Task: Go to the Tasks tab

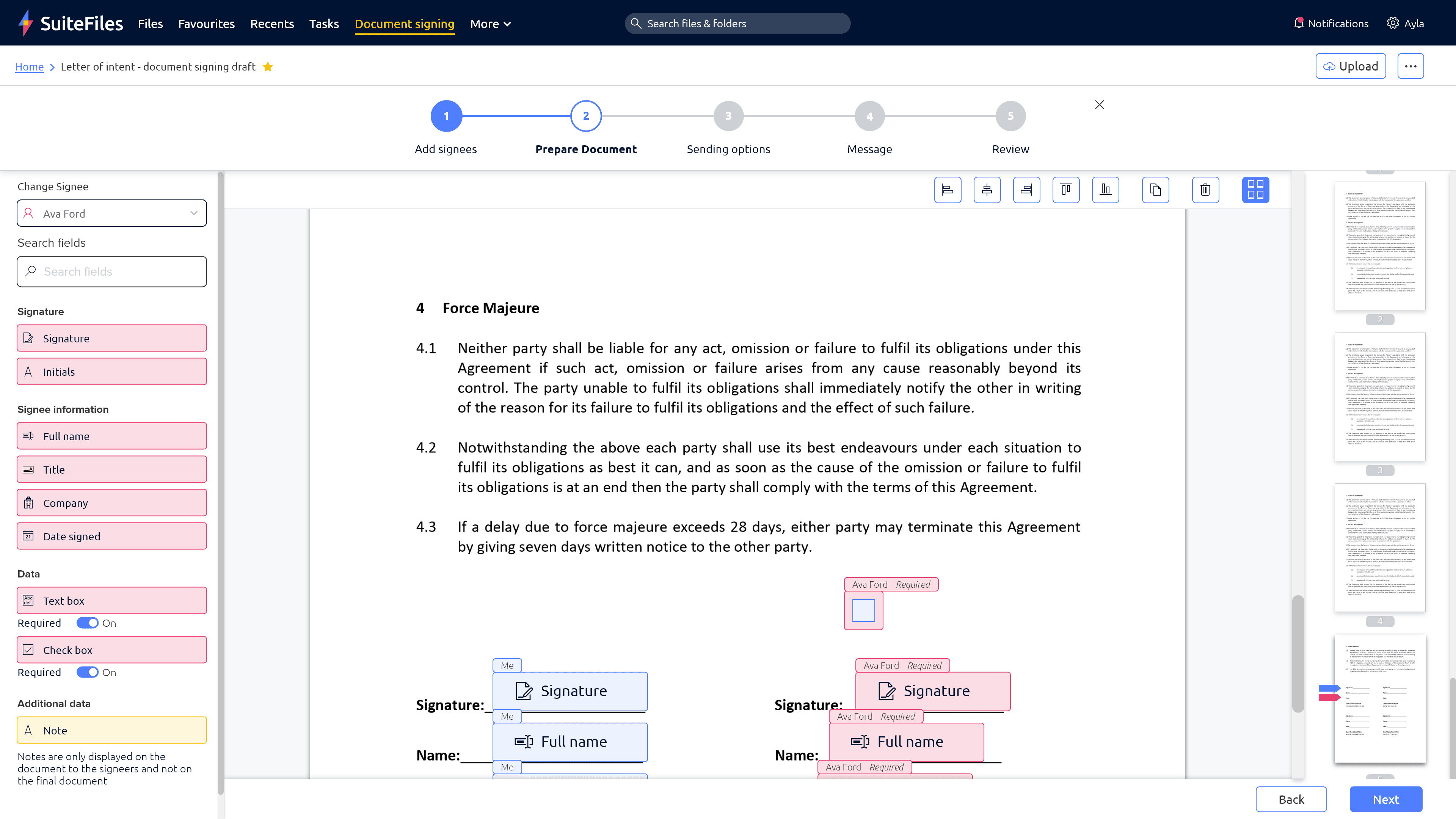Action: [324, 24]
